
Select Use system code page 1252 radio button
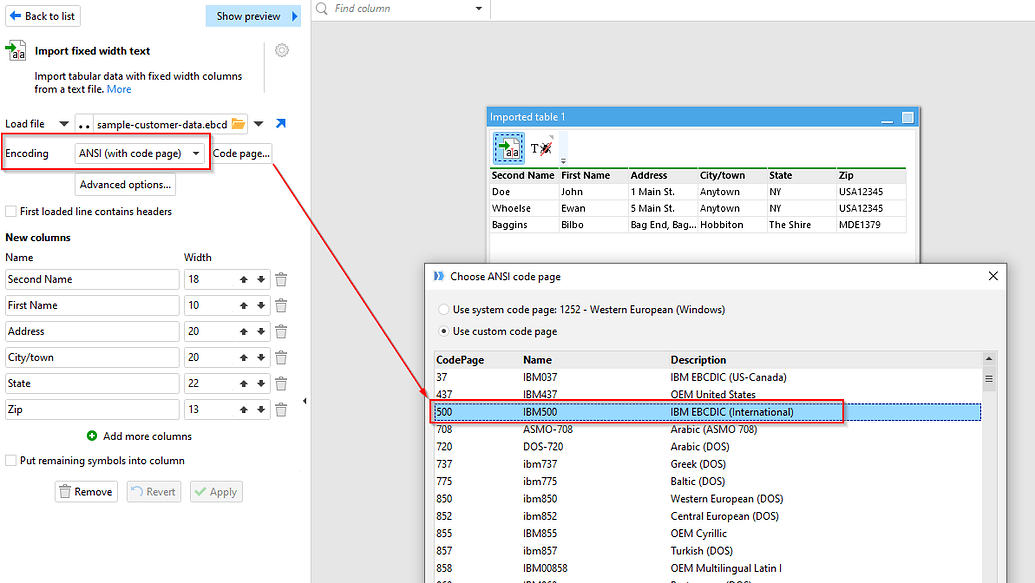[443, 309]
